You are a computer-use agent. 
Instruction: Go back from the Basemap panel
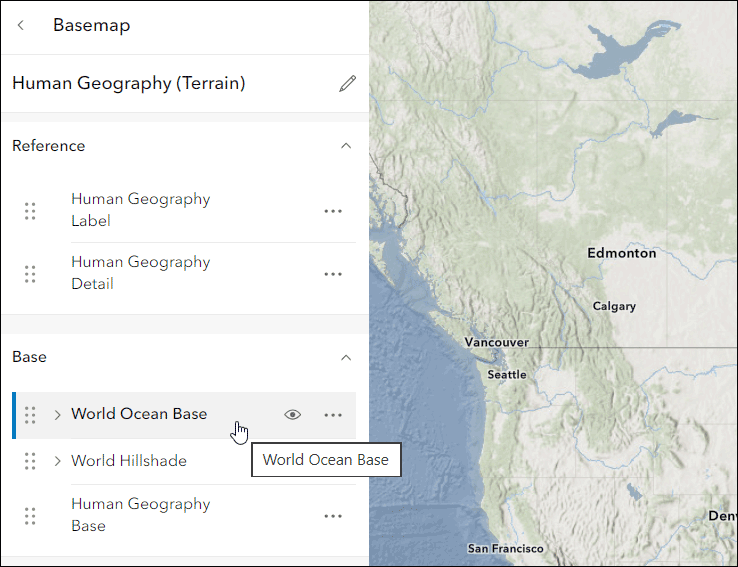click(x=21, y=25)
